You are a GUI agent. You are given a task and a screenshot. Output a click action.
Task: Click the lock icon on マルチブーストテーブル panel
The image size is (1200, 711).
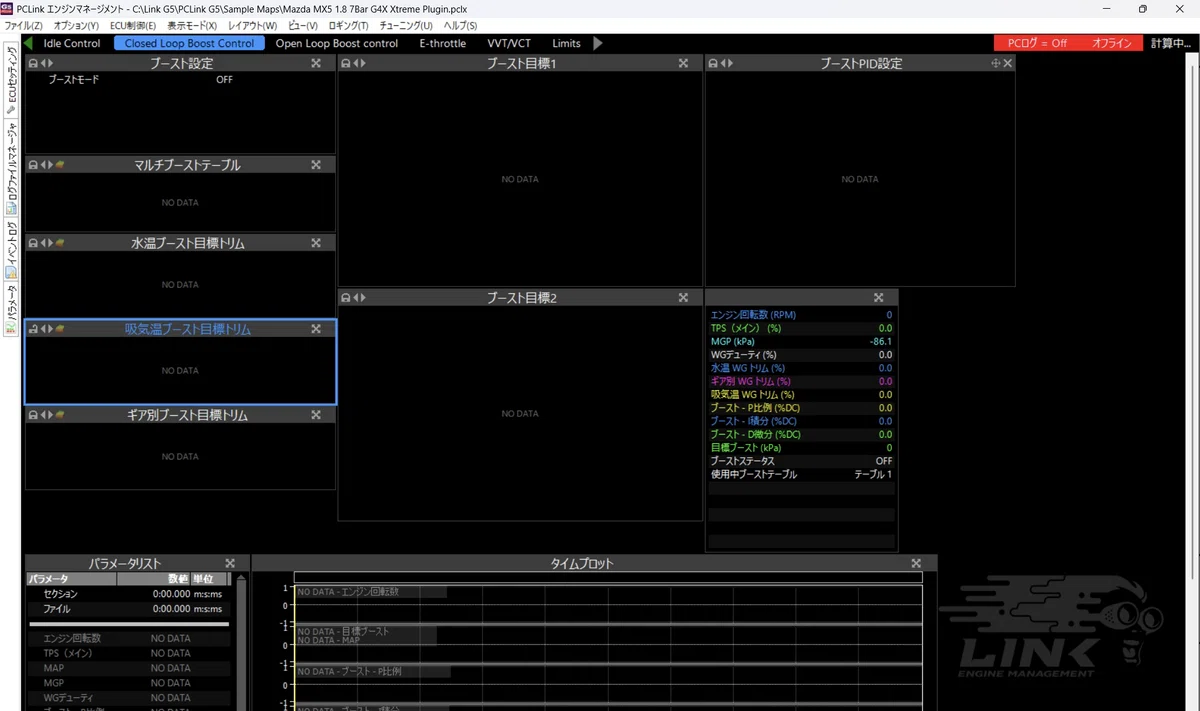[x=33, y=165]
